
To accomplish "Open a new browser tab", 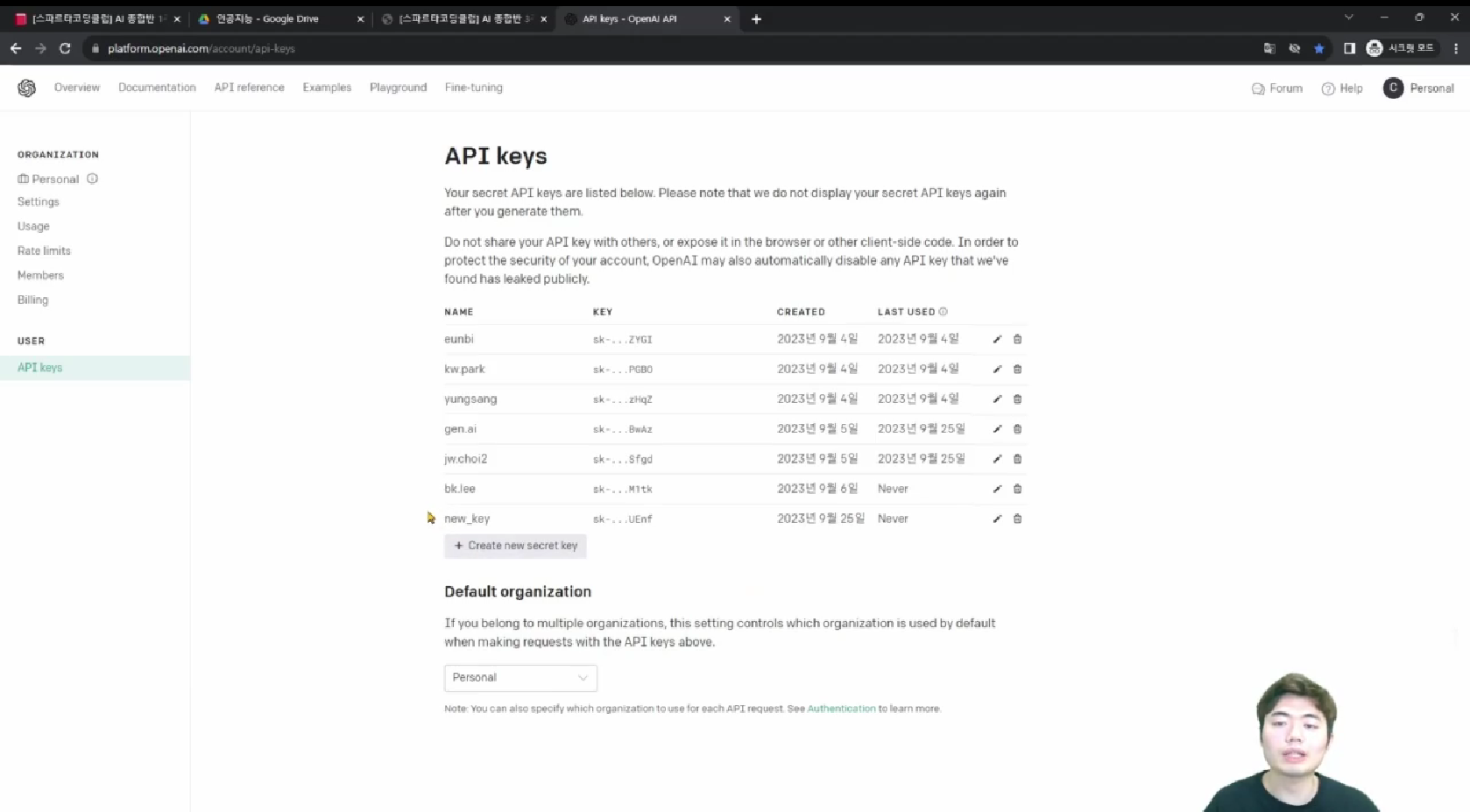I will tap(756, 18).
